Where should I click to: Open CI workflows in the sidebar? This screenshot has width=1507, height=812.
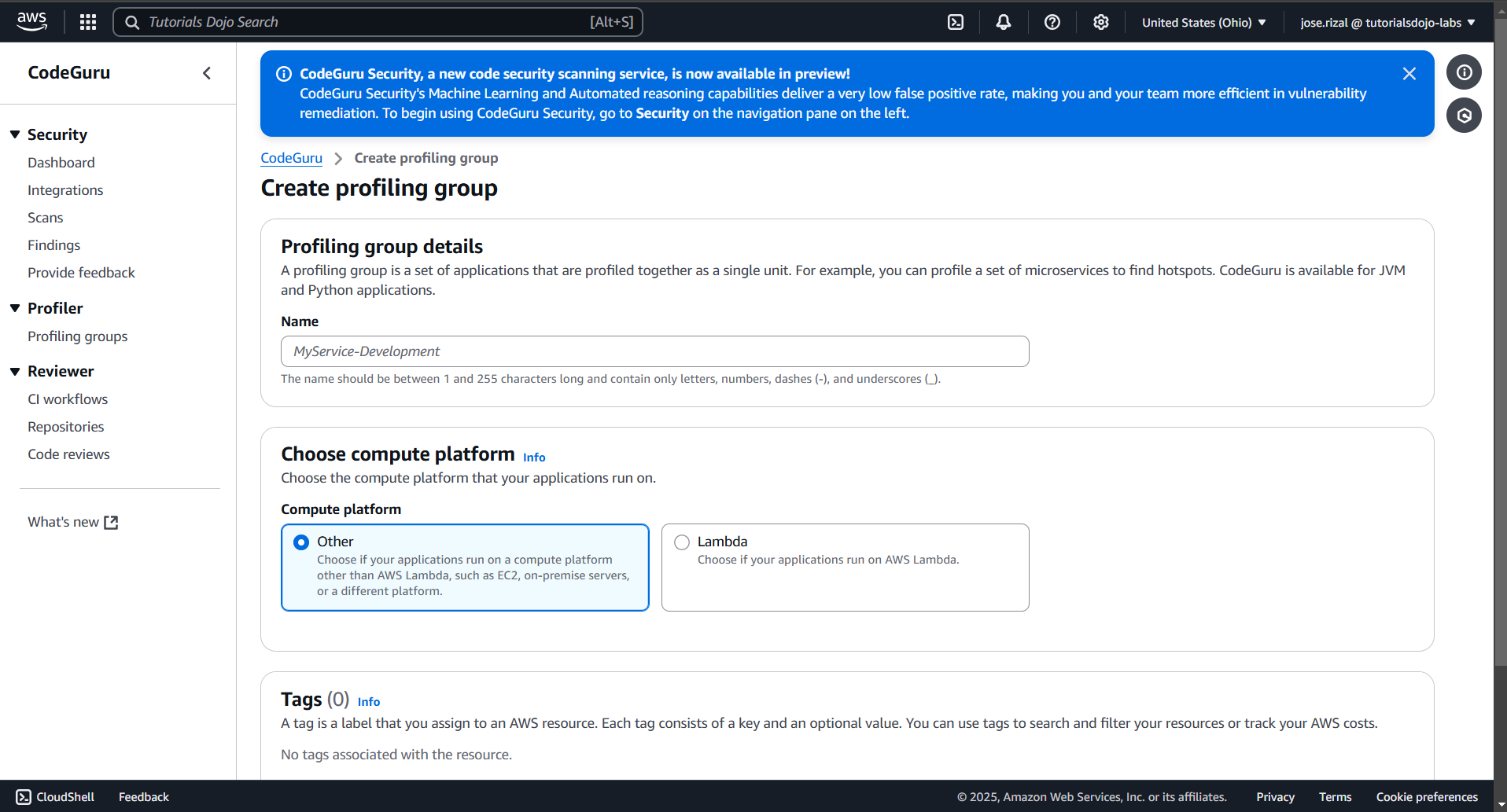pyautogui.click(x=68, y=399)
